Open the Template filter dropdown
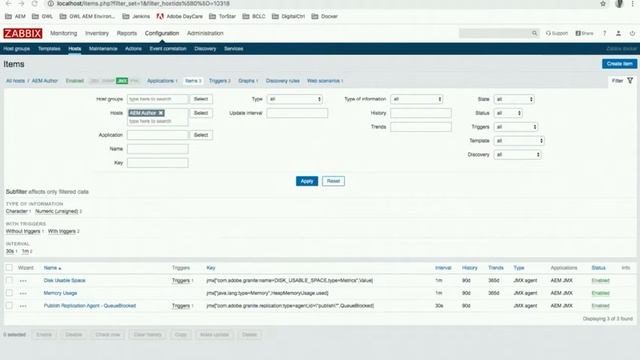640x360 pixels. point(519,141)
